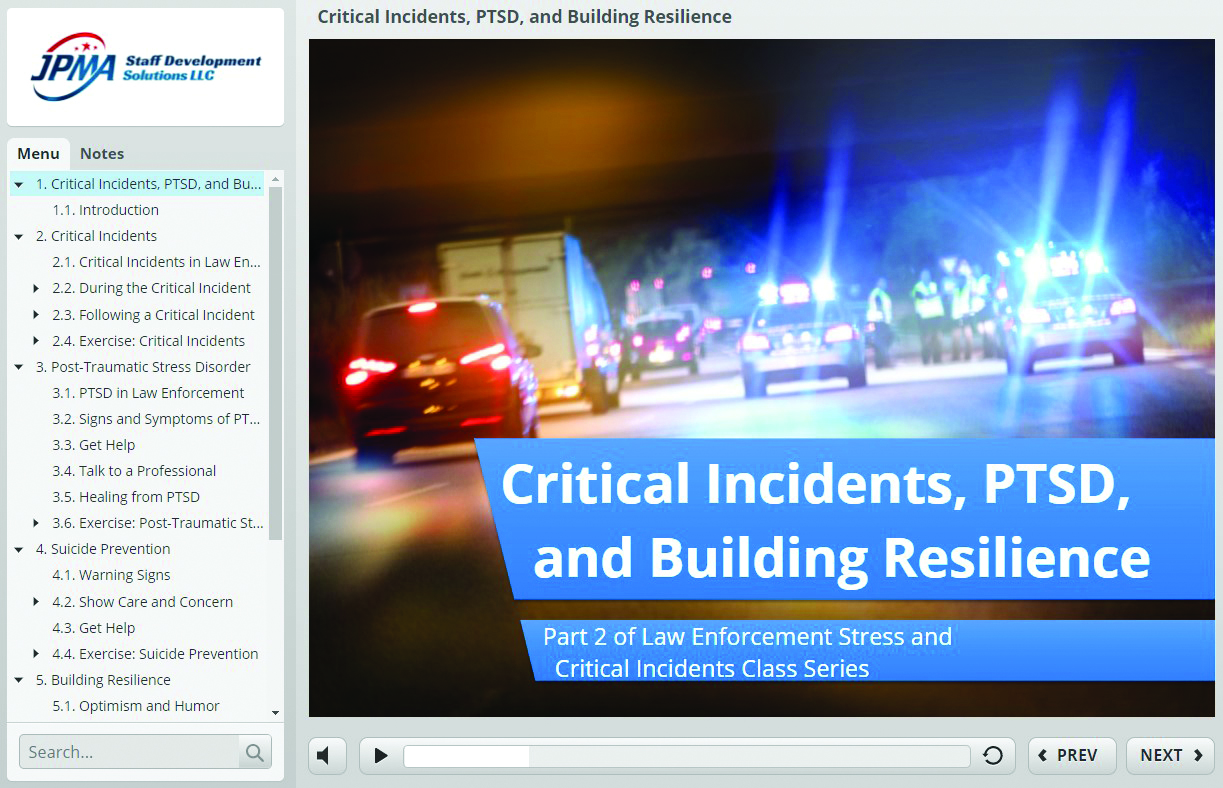The height and width of the screenshot is (788, 1223).
Task: Type in the Search field
Action: (130, 753)
